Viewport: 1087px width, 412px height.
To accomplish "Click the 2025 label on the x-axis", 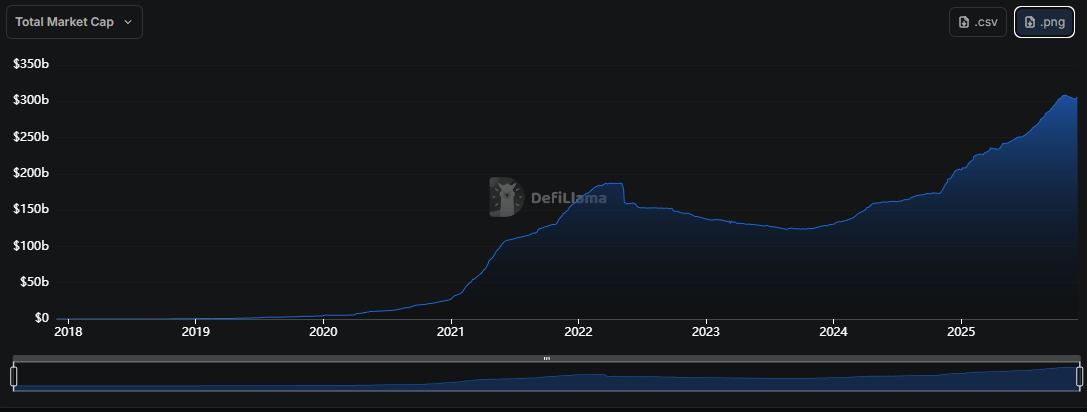I will pyautogui.click(x=961, y=331).
